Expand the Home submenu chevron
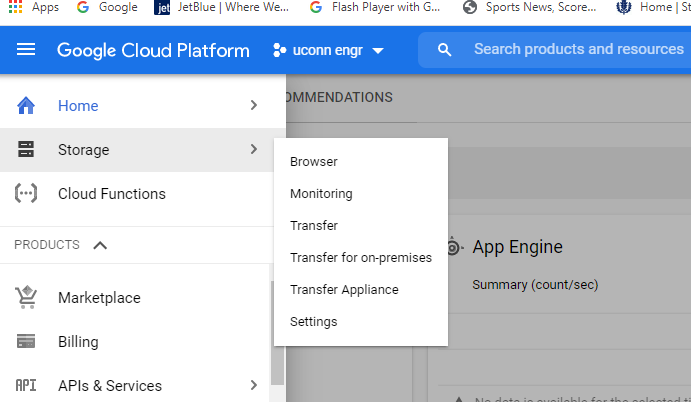The height and width of the screenshot is (402, 691). (253, 105)
